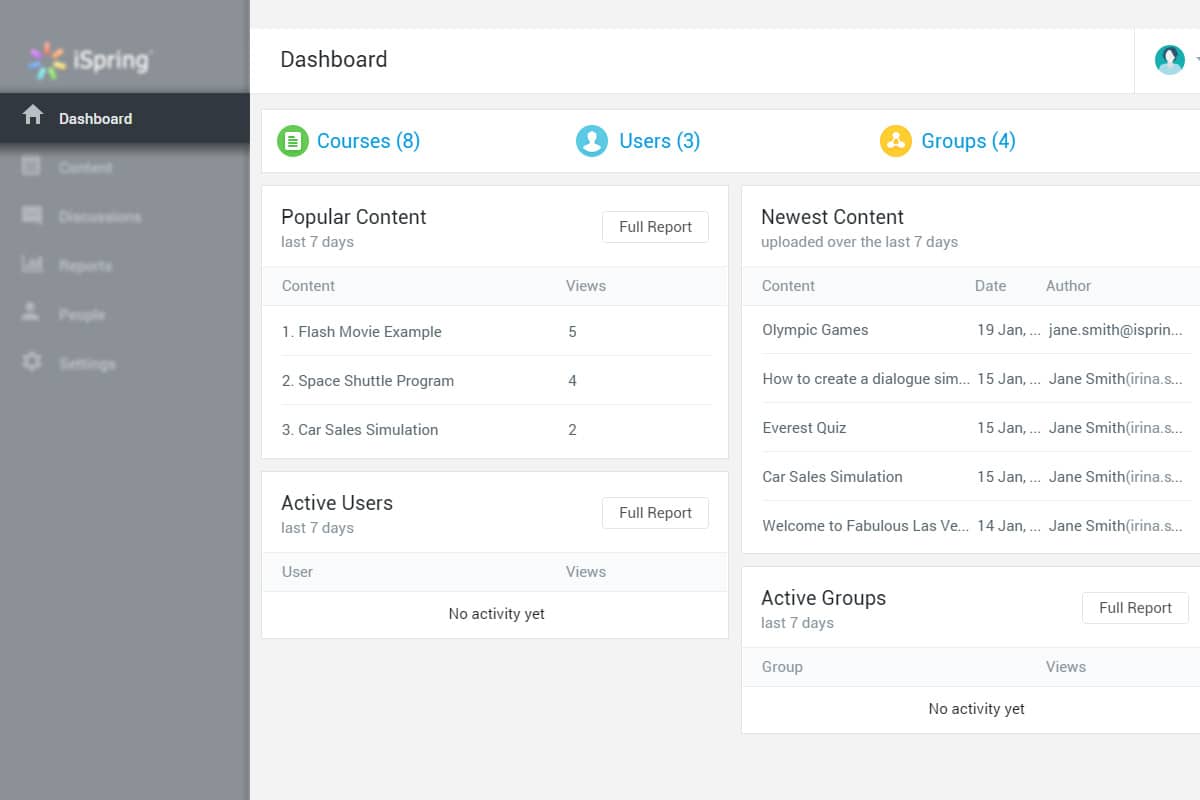The image size is (1200, 800).
Task: Click the User header in Active Users
Action: tap(297, 572)
